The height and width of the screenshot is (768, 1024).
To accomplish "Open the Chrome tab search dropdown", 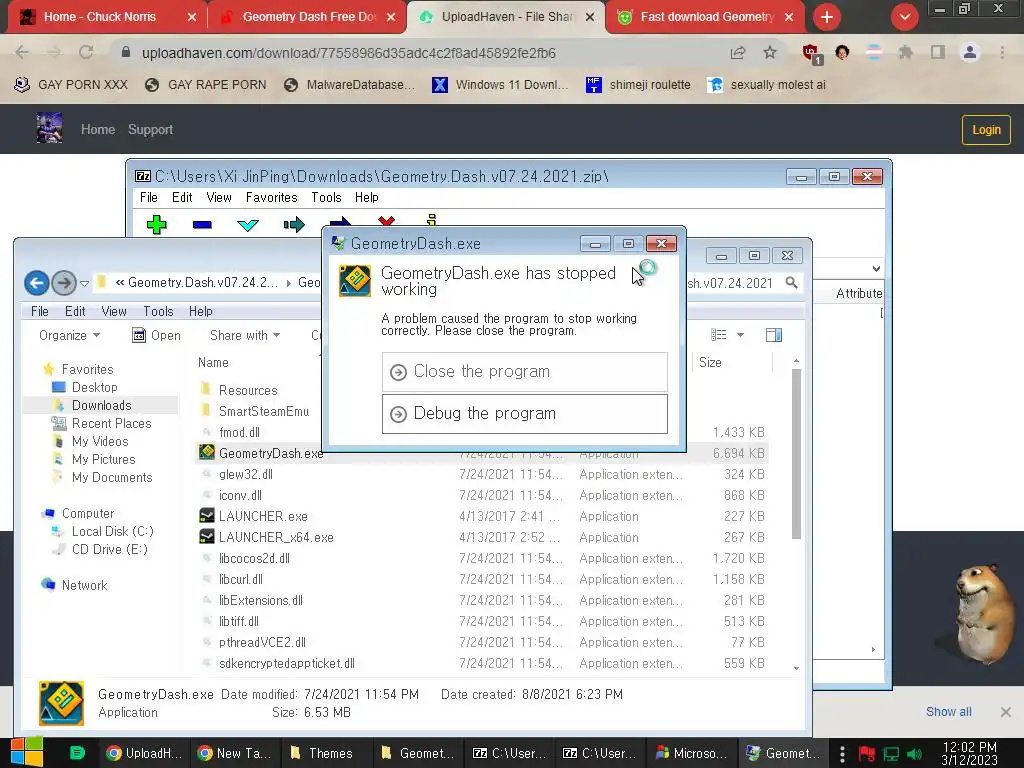I will (x=904, y=17).
